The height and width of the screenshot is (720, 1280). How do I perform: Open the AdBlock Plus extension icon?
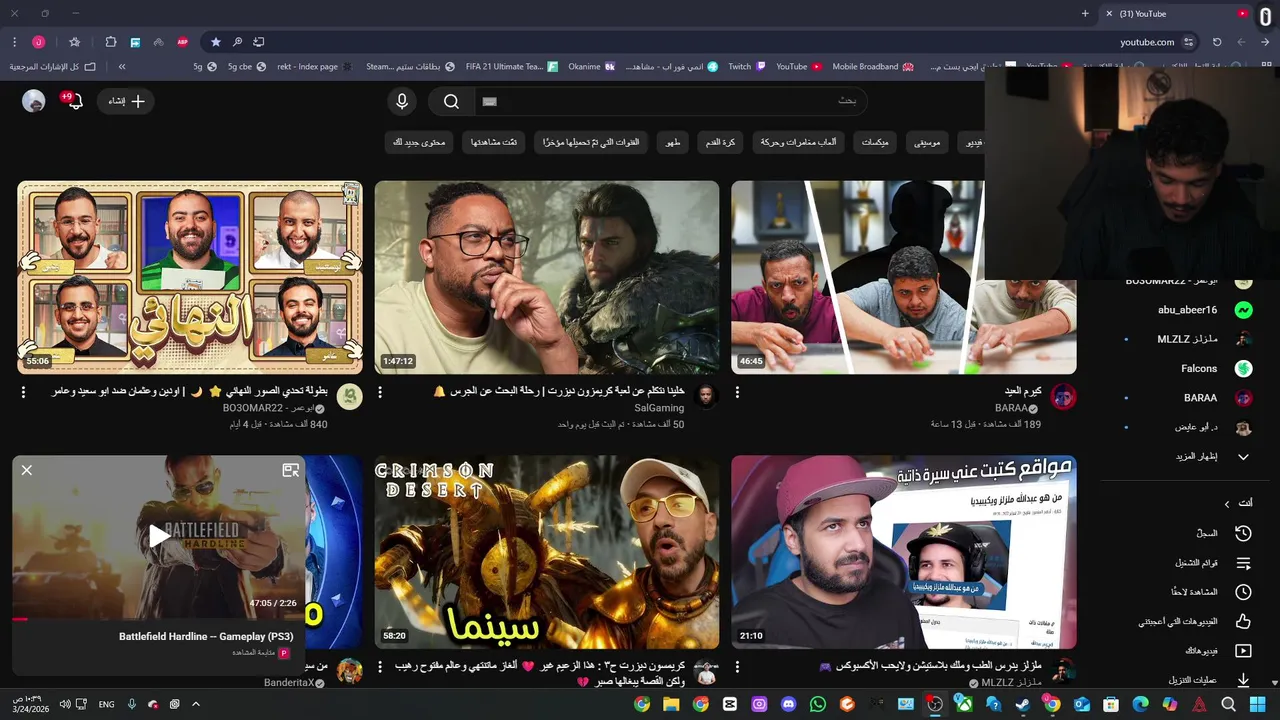[x=182, y=42]
